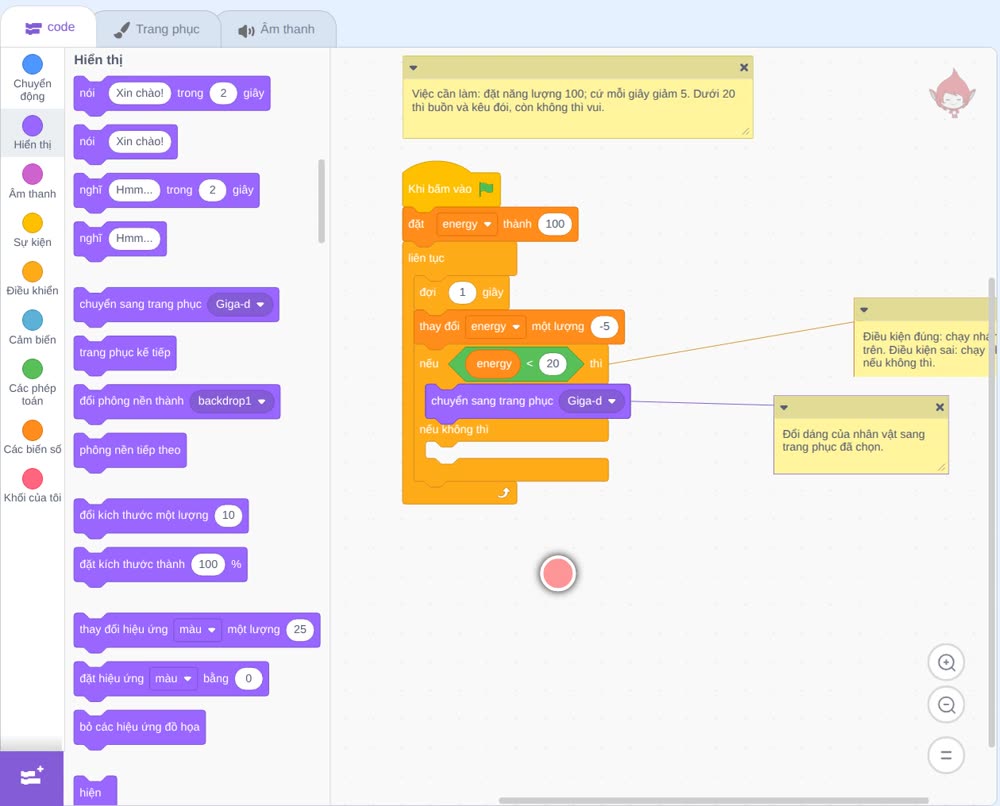Viewport: 1000px width, 806px height.
Task: Click the 20 field in comparison block
Action: pyautogui.click(x=553, y=363)
